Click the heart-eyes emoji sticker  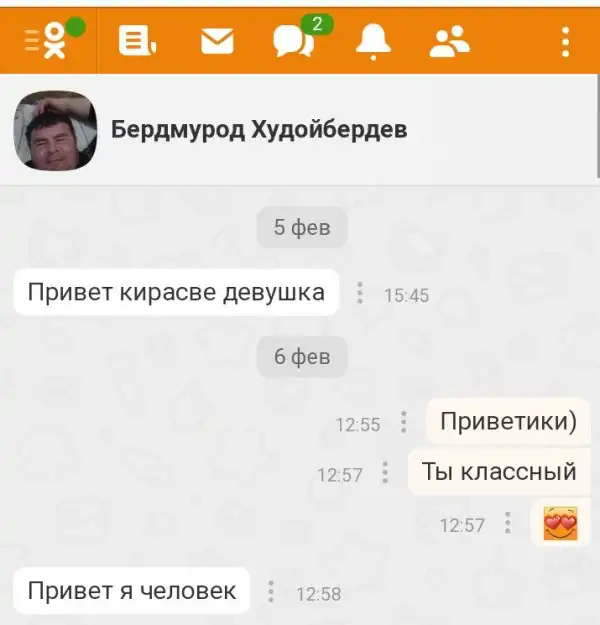[560, 524]
